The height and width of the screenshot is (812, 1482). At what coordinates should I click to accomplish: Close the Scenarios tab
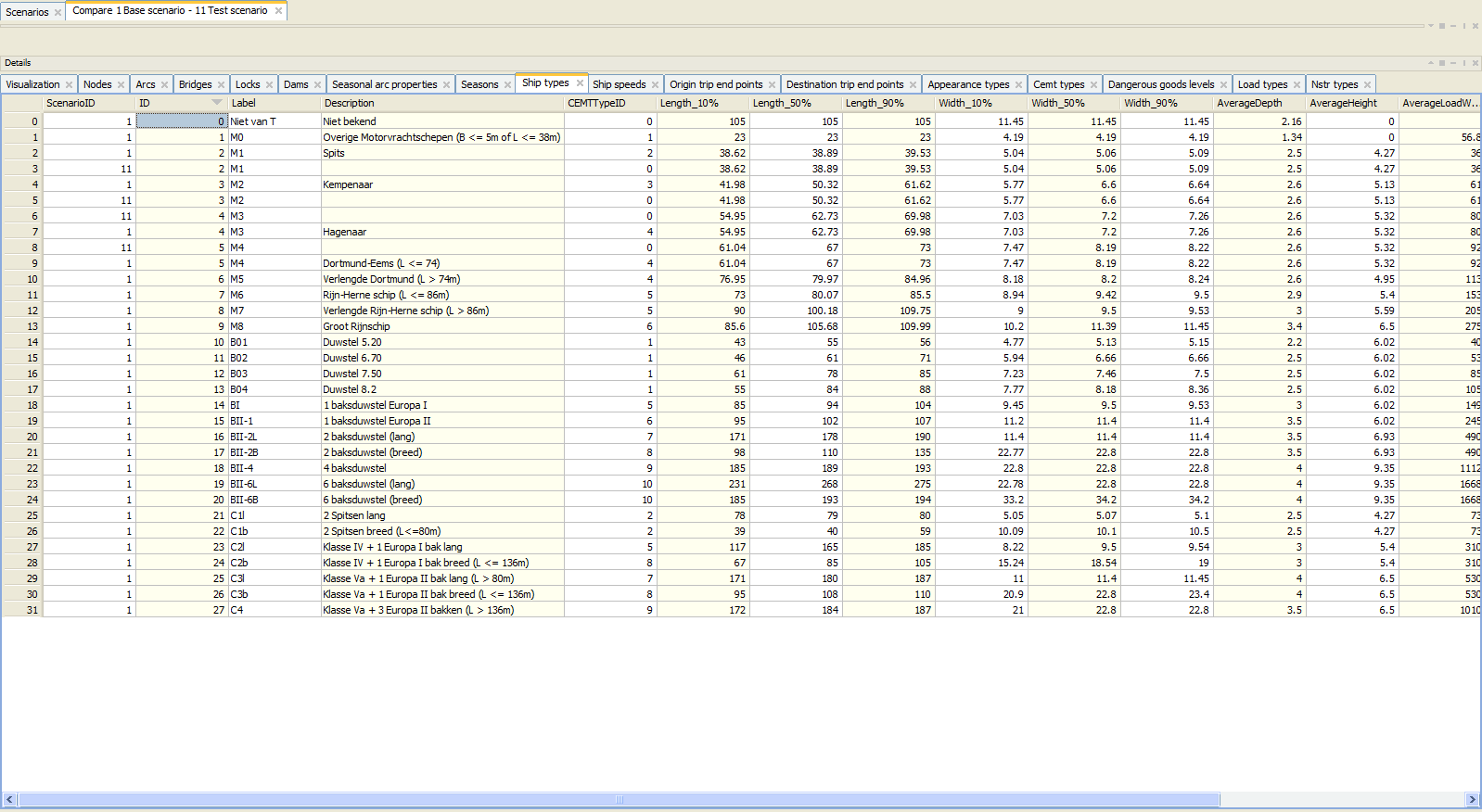57,12
